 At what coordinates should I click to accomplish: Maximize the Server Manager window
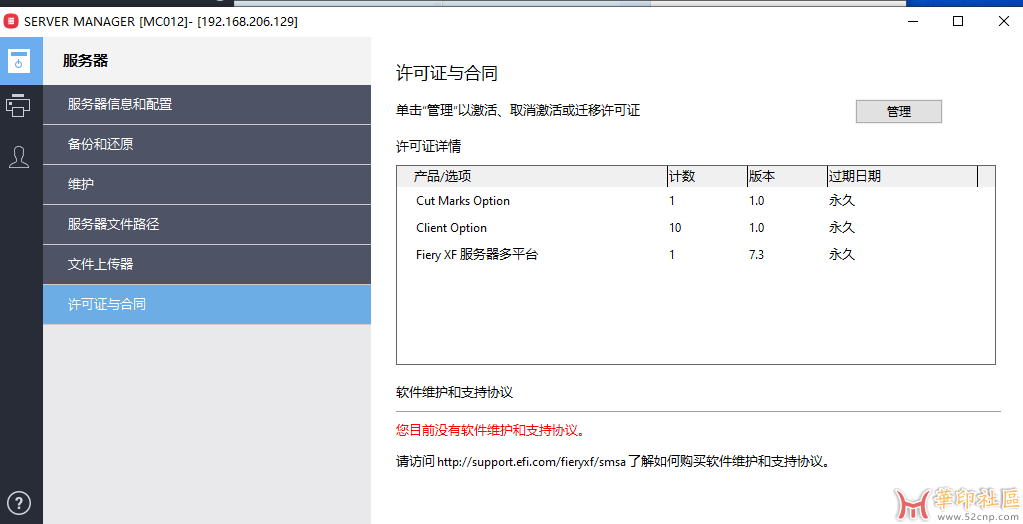[958, 22]
